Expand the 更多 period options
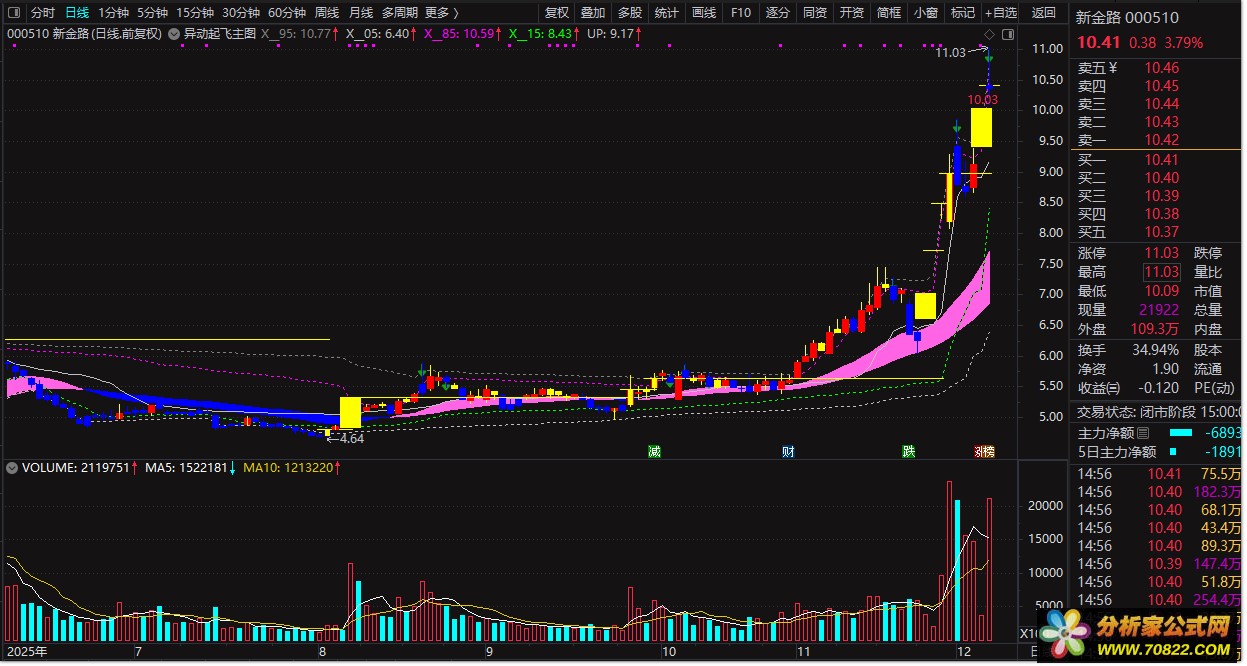Viewport: 1247px width, 666px height. 442,13
